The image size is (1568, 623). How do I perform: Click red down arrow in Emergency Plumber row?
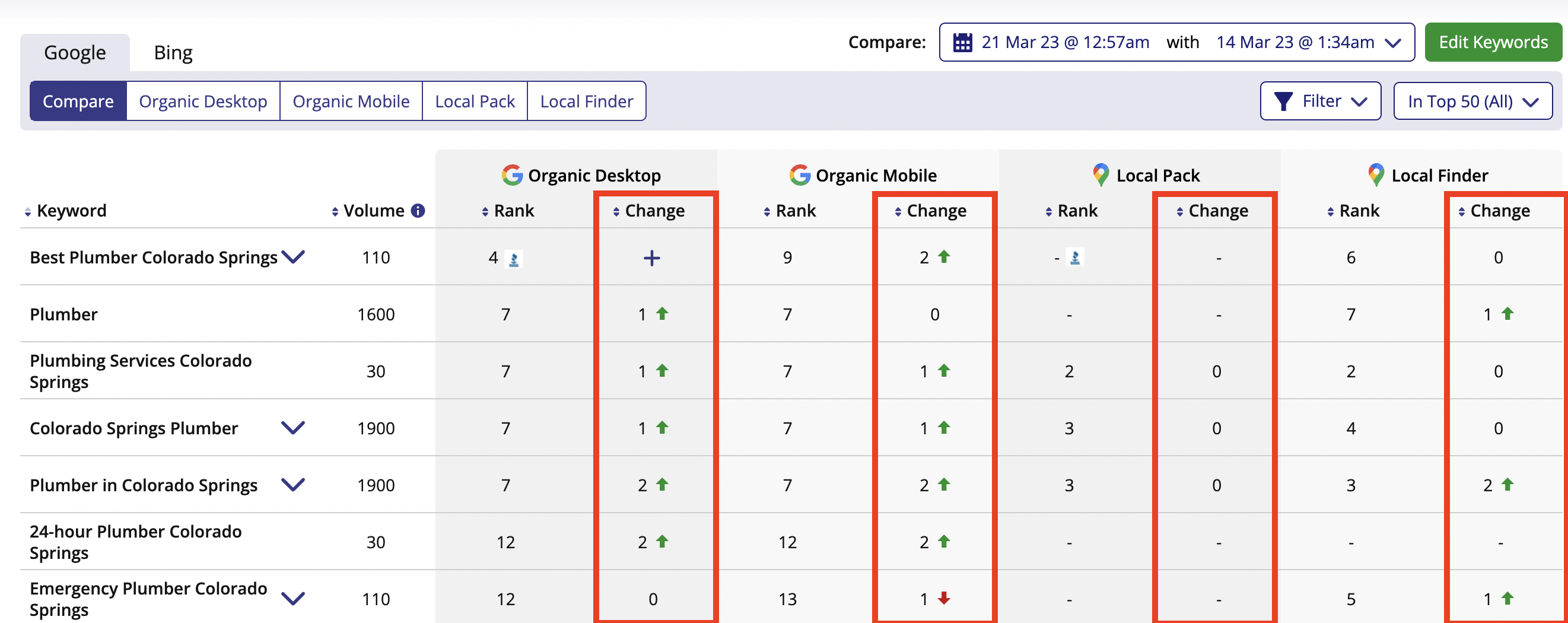click(x=944, y=598)
